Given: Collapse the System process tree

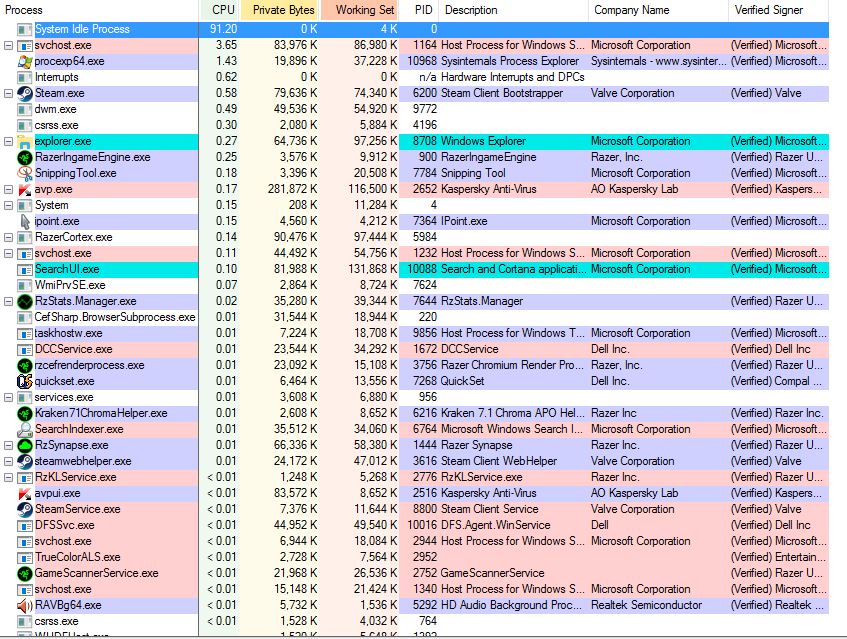Looking at the screenshot, I should (8, 205).
